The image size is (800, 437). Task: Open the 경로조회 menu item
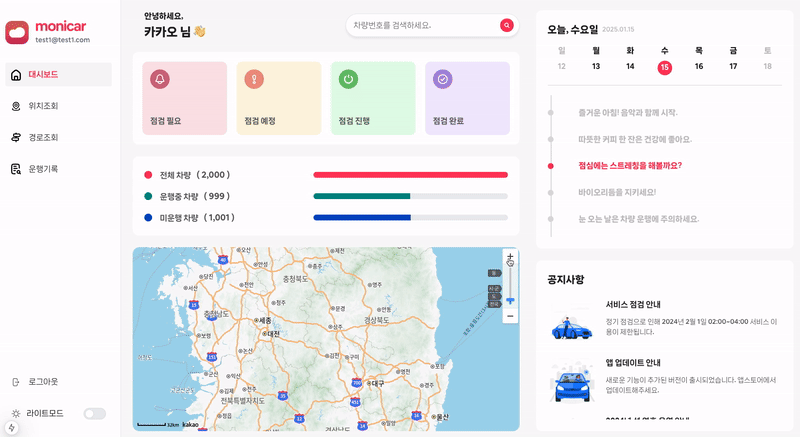[58, 138]
